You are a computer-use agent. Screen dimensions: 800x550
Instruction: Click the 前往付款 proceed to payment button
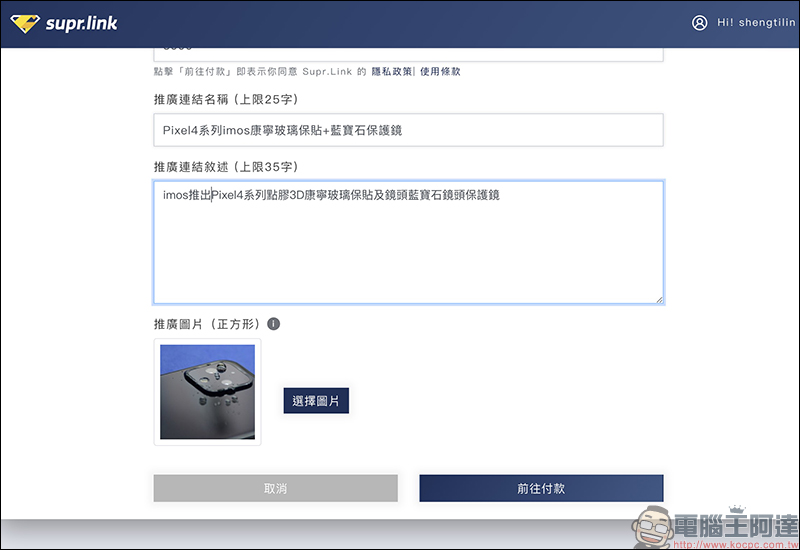point(541,488)
